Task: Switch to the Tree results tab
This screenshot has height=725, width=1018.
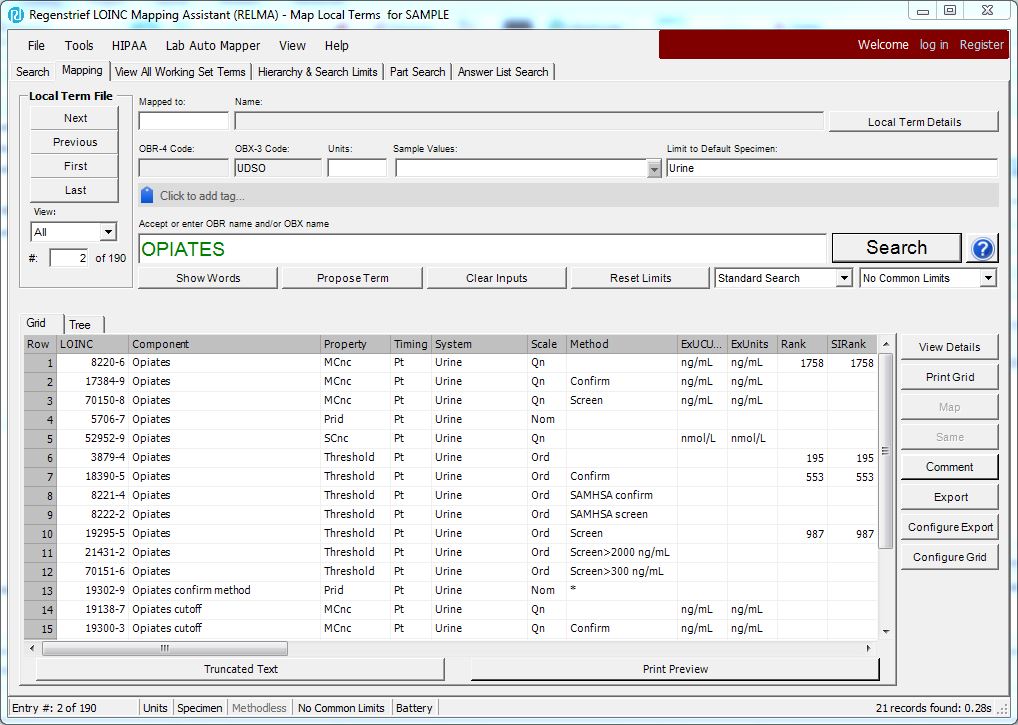Action: point(80,325)
